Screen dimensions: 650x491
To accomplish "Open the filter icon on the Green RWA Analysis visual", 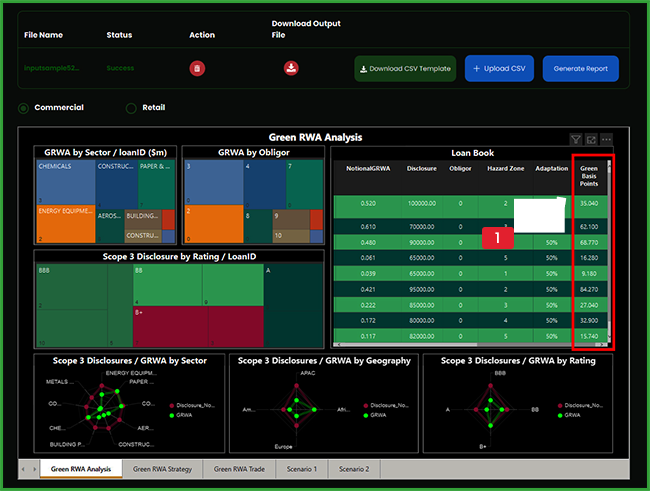I will 575,139.
